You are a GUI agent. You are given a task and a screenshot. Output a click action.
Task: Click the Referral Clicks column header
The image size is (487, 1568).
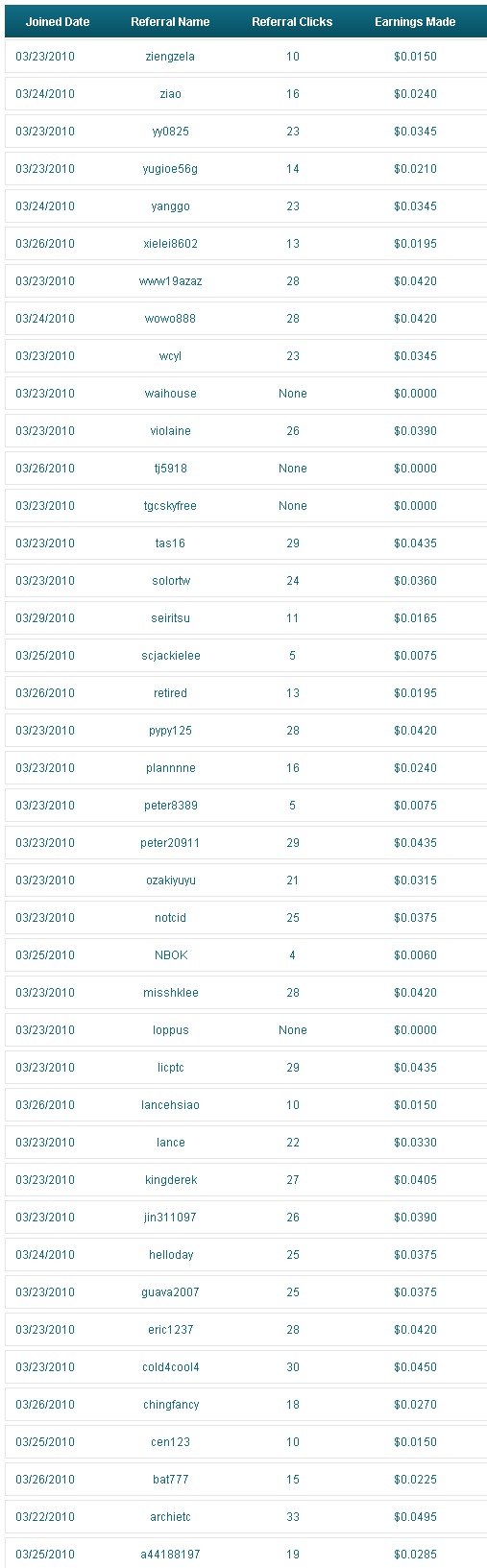(x=292, y=21)
